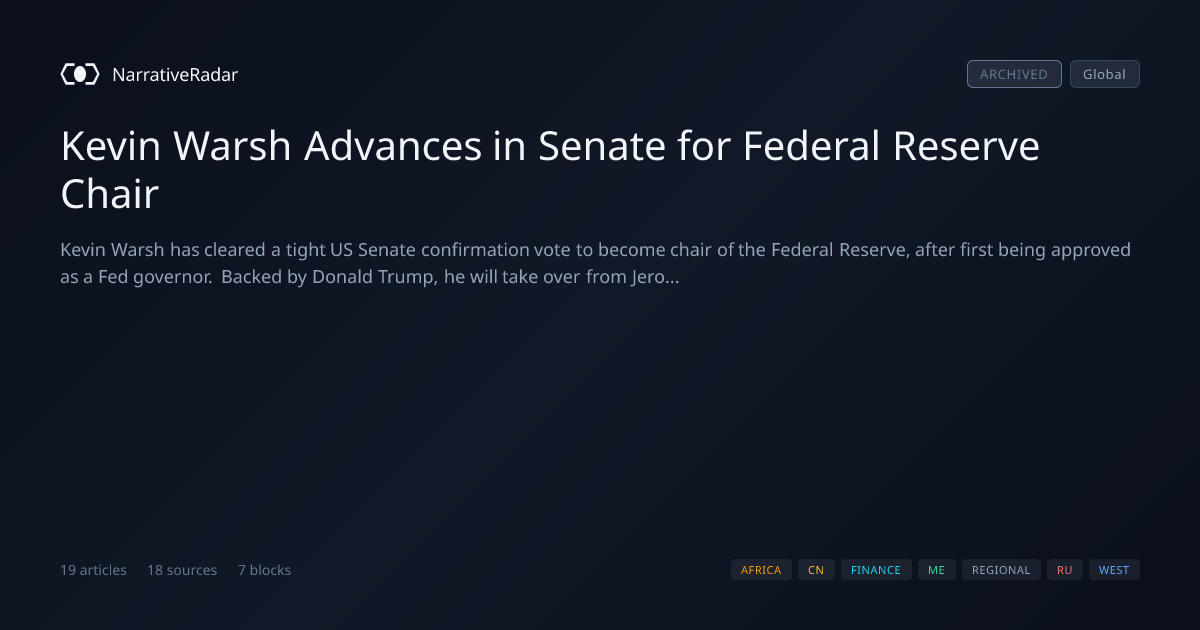
Task: Filter by the FINANCE tag
Action: click(876, 570)
